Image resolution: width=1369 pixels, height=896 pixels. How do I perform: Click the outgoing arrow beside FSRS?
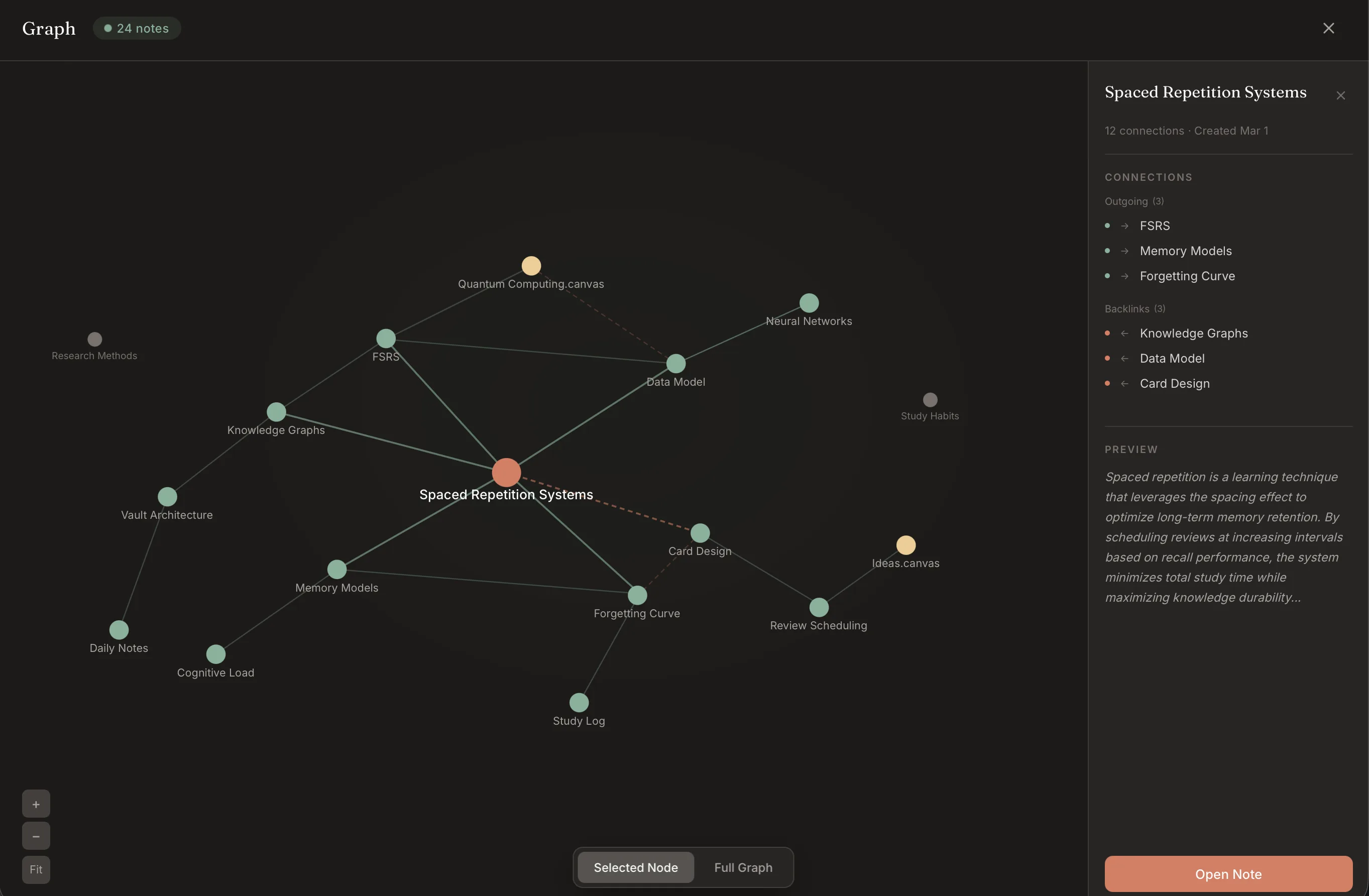click(1125, 226)
